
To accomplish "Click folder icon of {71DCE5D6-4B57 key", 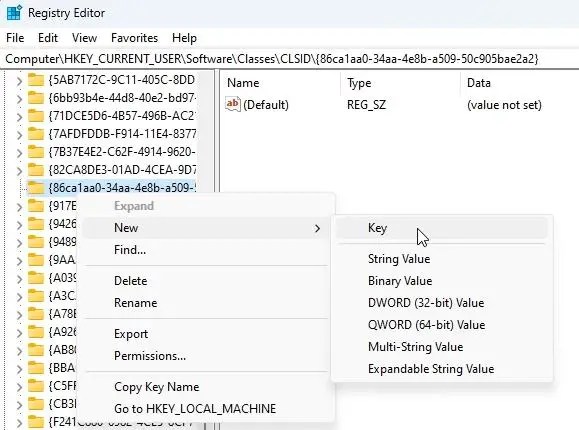I will tap(36, 116).
